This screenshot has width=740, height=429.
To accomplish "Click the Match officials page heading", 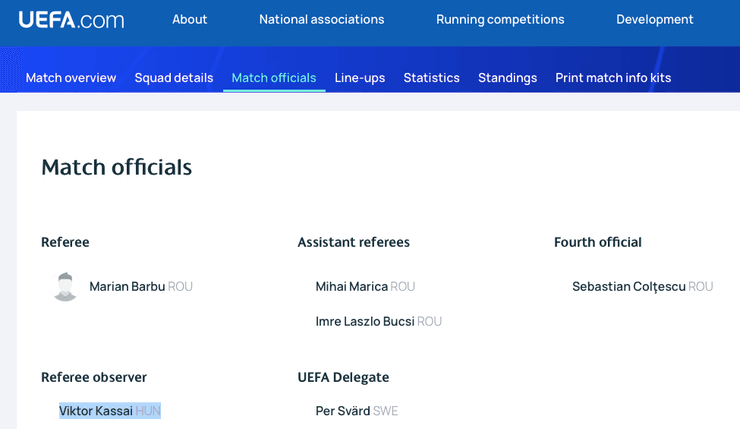I will coord(116,167).
